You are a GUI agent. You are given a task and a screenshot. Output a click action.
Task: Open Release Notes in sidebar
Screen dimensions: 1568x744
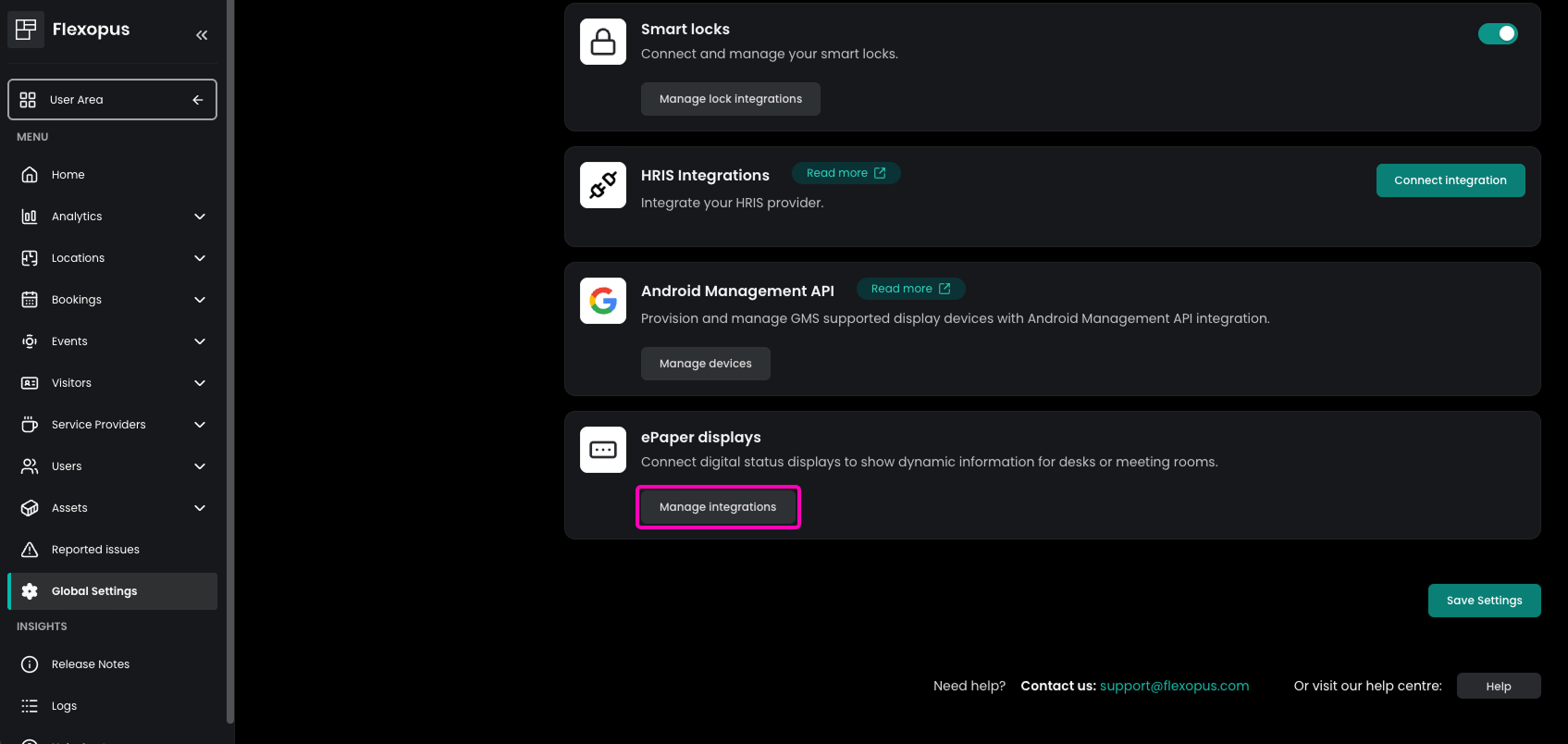pyautogui.click(x=112, y=664)
